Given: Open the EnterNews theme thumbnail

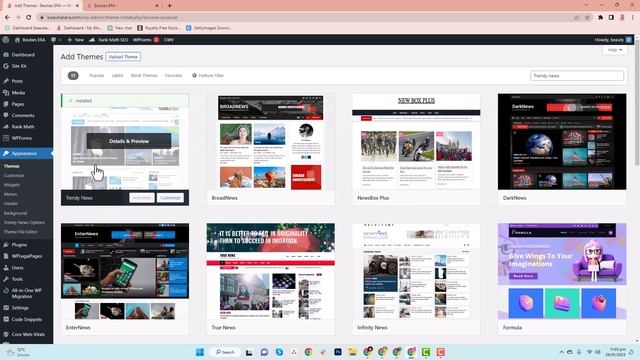Looking at the screenshot, I should [125, 271].
